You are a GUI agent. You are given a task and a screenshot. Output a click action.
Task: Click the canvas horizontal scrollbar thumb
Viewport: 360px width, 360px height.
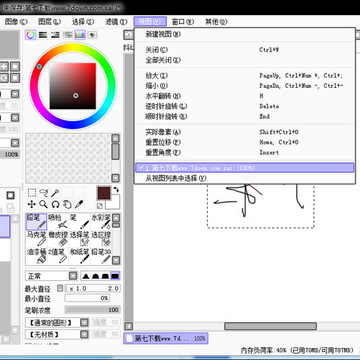(x=270, y=326)
